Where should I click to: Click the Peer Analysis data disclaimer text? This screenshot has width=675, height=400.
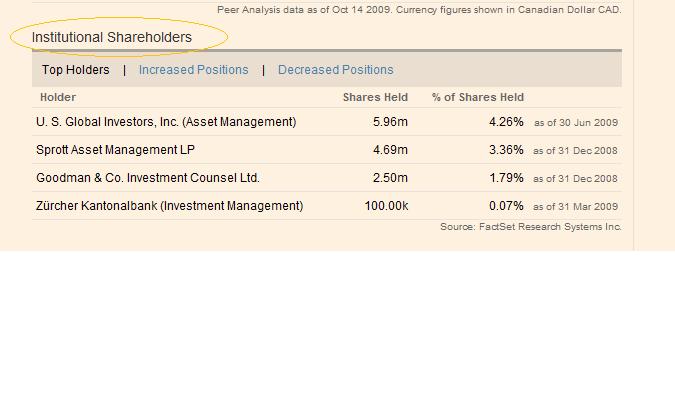point(419,10)
